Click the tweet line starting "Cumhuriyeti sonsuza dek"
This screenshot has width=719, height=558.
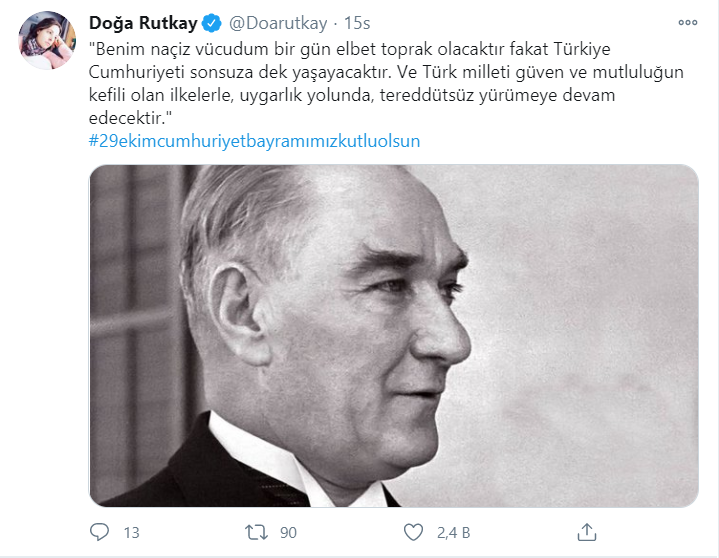pos(386,72)
